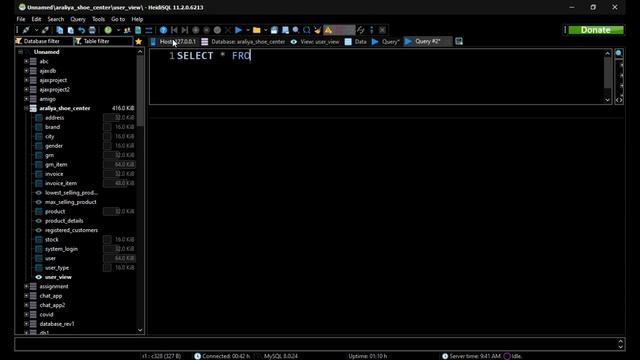The image size is (640, 360).
Task: Click the save SQL file icon
Action: coord(274,30)
